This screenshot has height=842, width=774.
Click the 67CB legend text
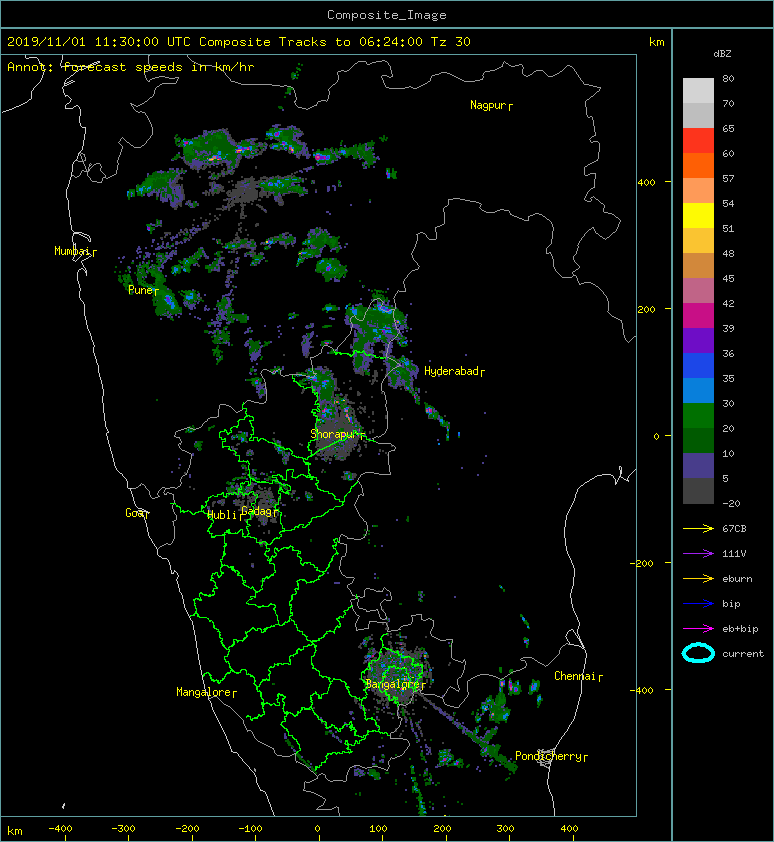tap(734, 529)
